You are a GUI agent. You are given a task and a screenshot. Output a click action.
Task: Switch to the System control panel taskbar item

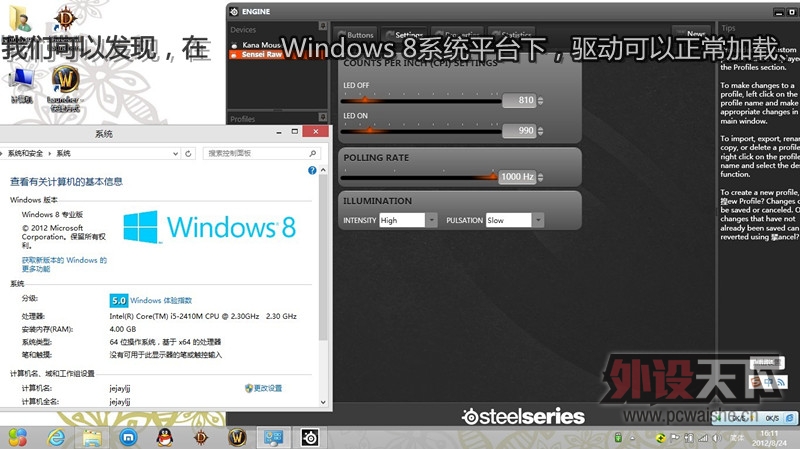coord(273,438)
